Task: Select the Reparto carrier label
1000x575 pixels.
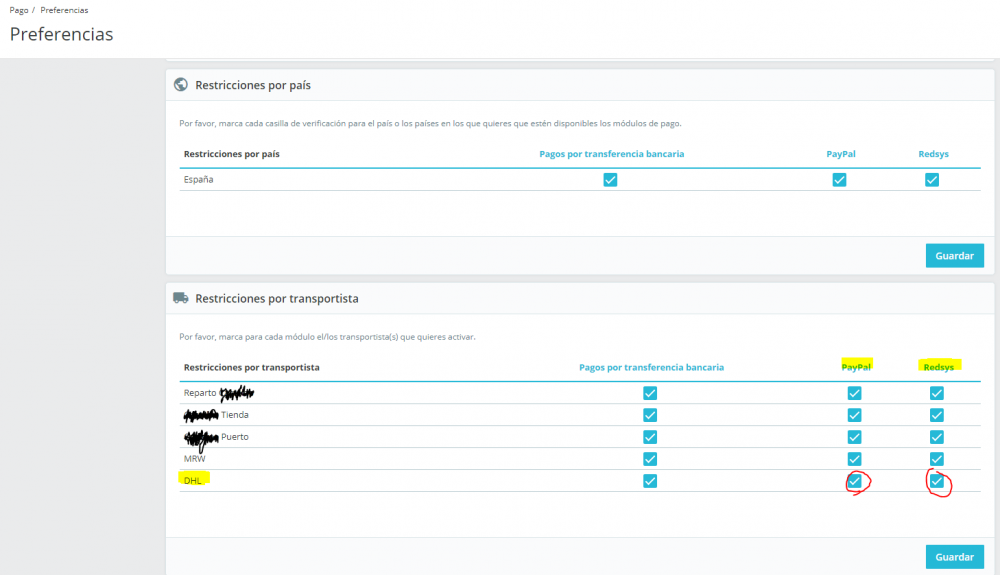Action: click(200, 393)
